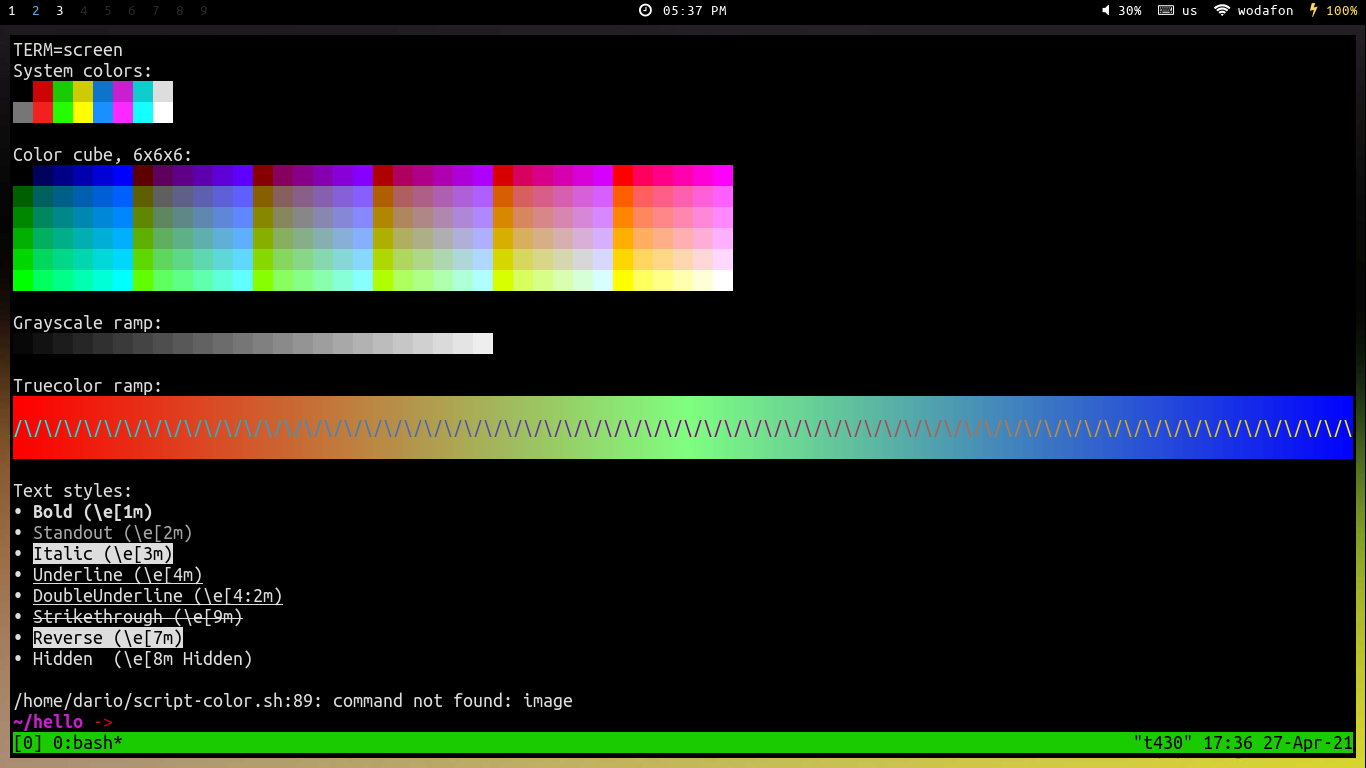1366x768 pixels.
Task: Click the lightest swatch of the grayscale ramp
Action: [x=483, y=343]
